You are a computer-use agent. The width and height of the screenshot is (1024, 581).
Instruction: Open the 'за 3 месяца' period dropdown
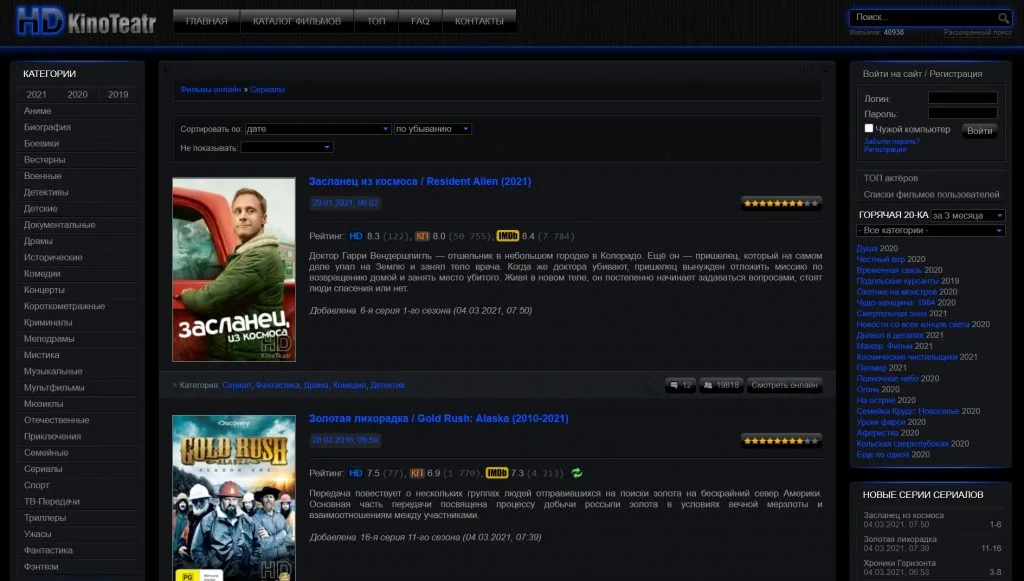tap(967, 215)
